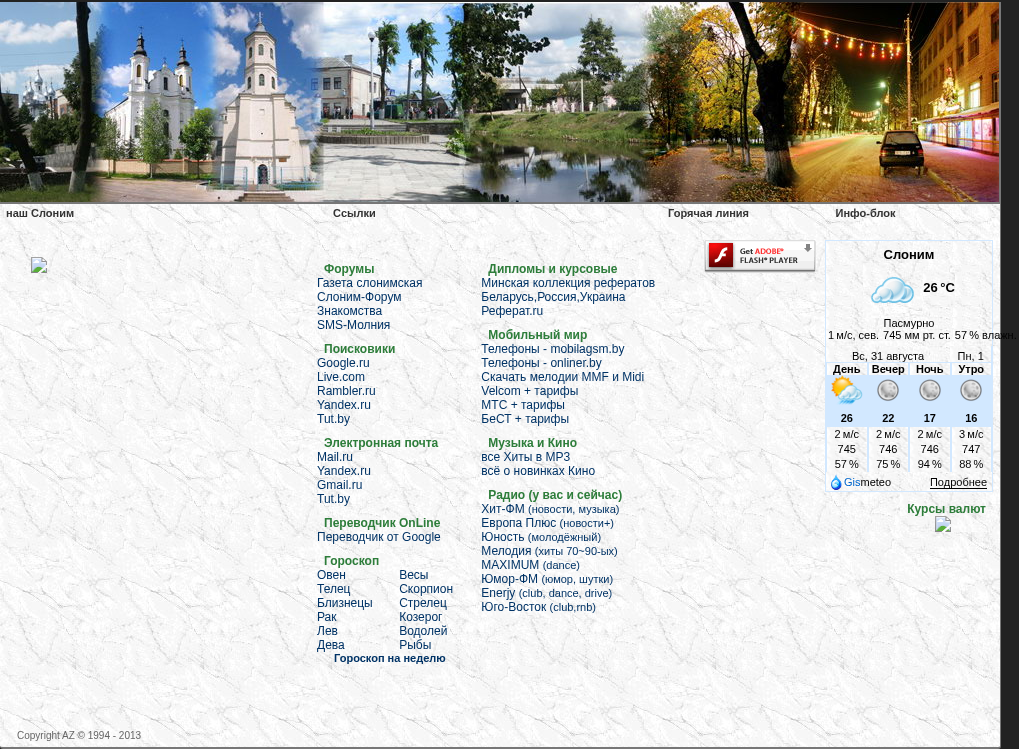
Task: Click the Gismeteo droplet logo
Action: (x=836, y=483)
